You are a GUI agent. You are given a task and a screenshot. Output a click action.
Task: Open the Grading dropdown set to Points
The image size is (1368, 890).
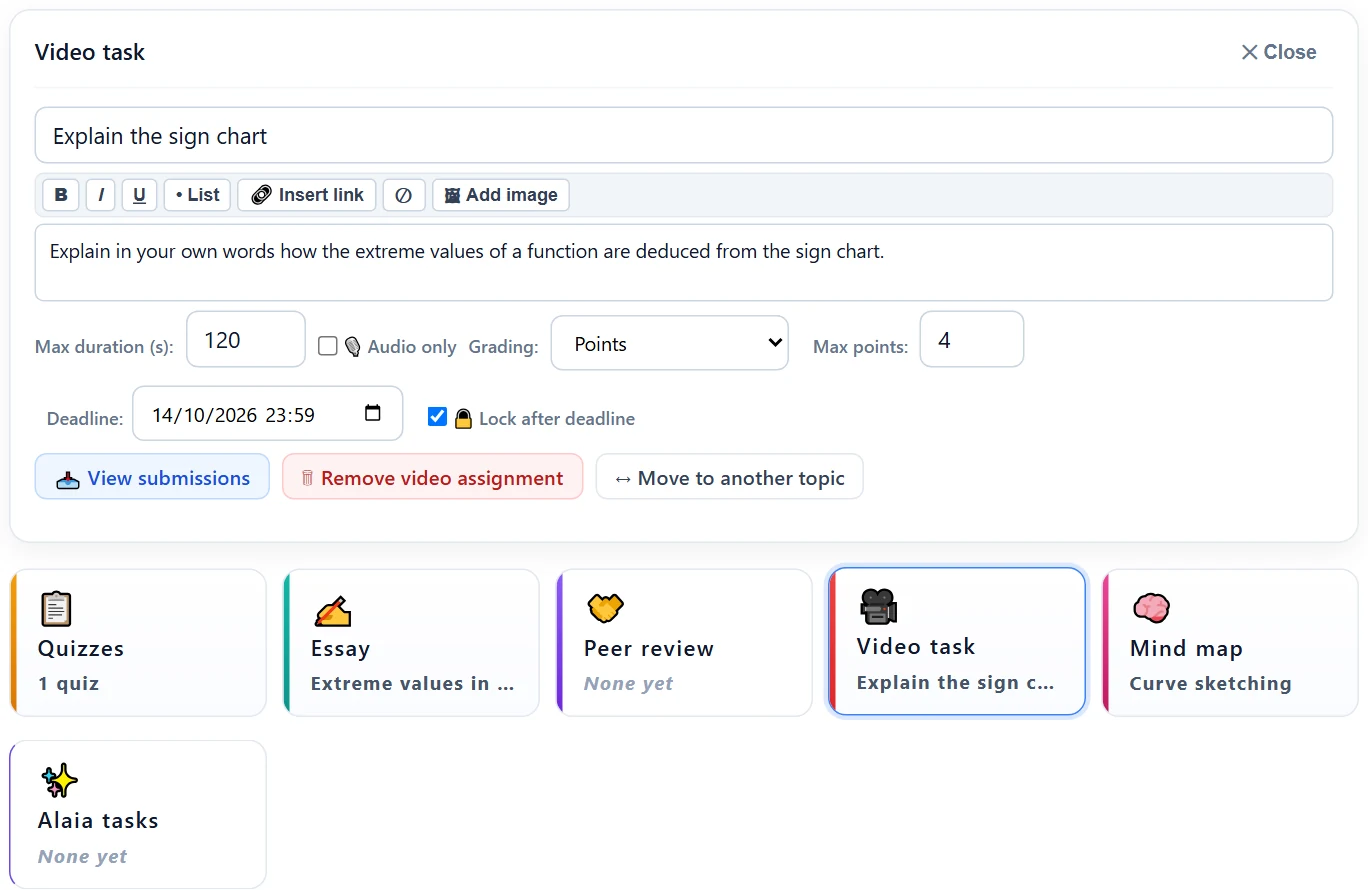pyautogui.click(x=669, y=343)
